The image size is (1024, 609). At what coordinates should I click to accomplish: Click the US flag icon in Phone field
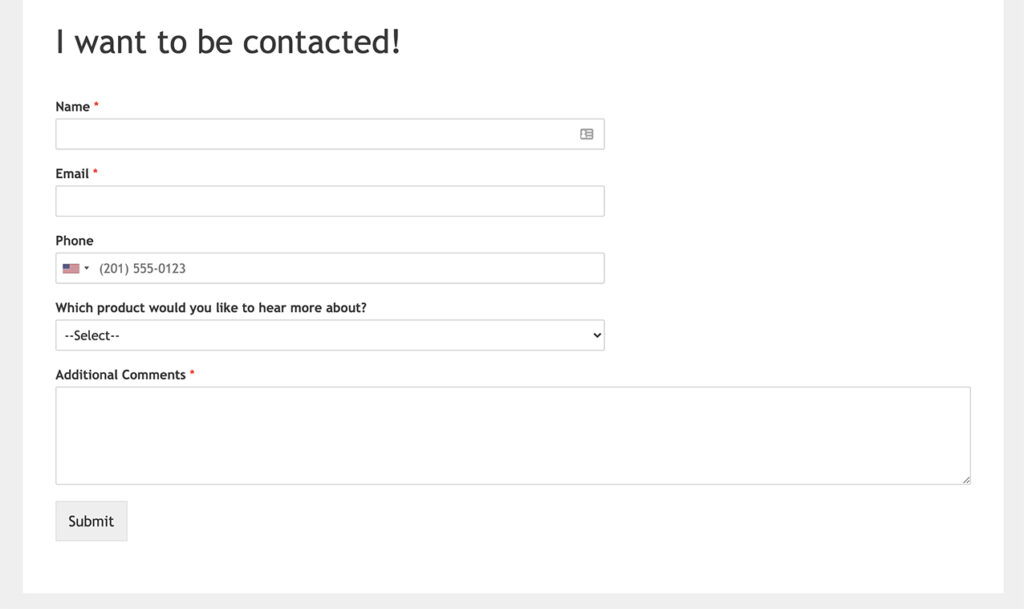tap(70, 267)
